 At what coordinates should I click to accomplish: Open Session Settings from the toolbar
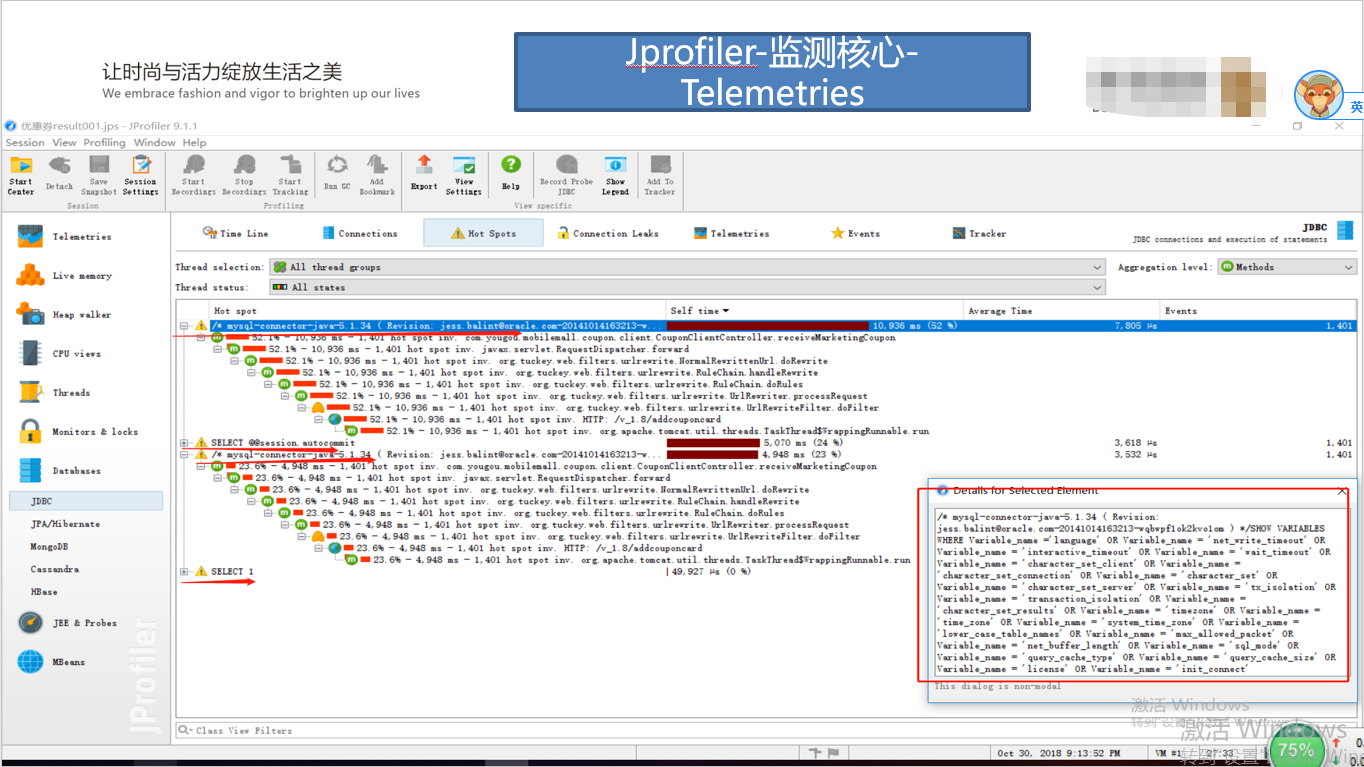click(x=140, y=175)
